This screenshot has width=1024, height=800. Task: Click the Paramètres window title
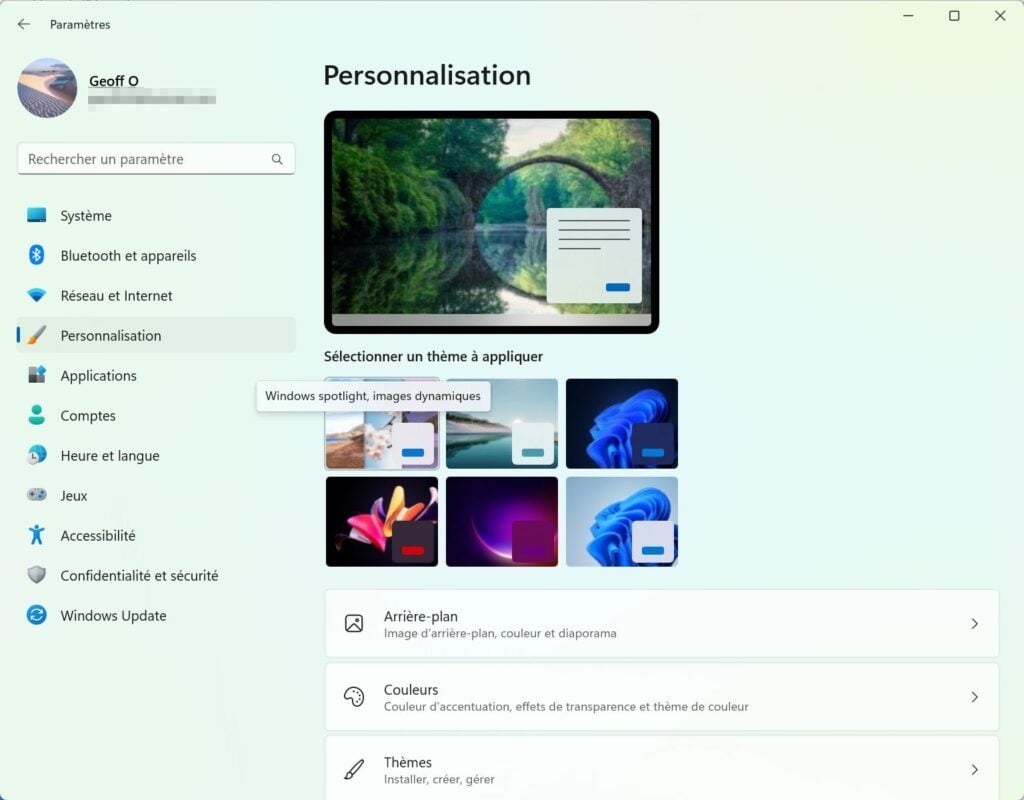(x=80, y=24)
